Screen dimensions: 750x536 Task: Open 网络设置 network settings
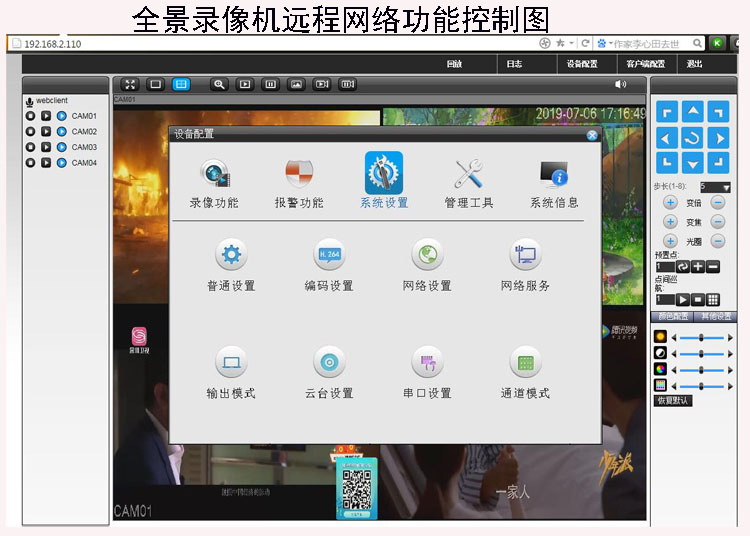(427, 256)
